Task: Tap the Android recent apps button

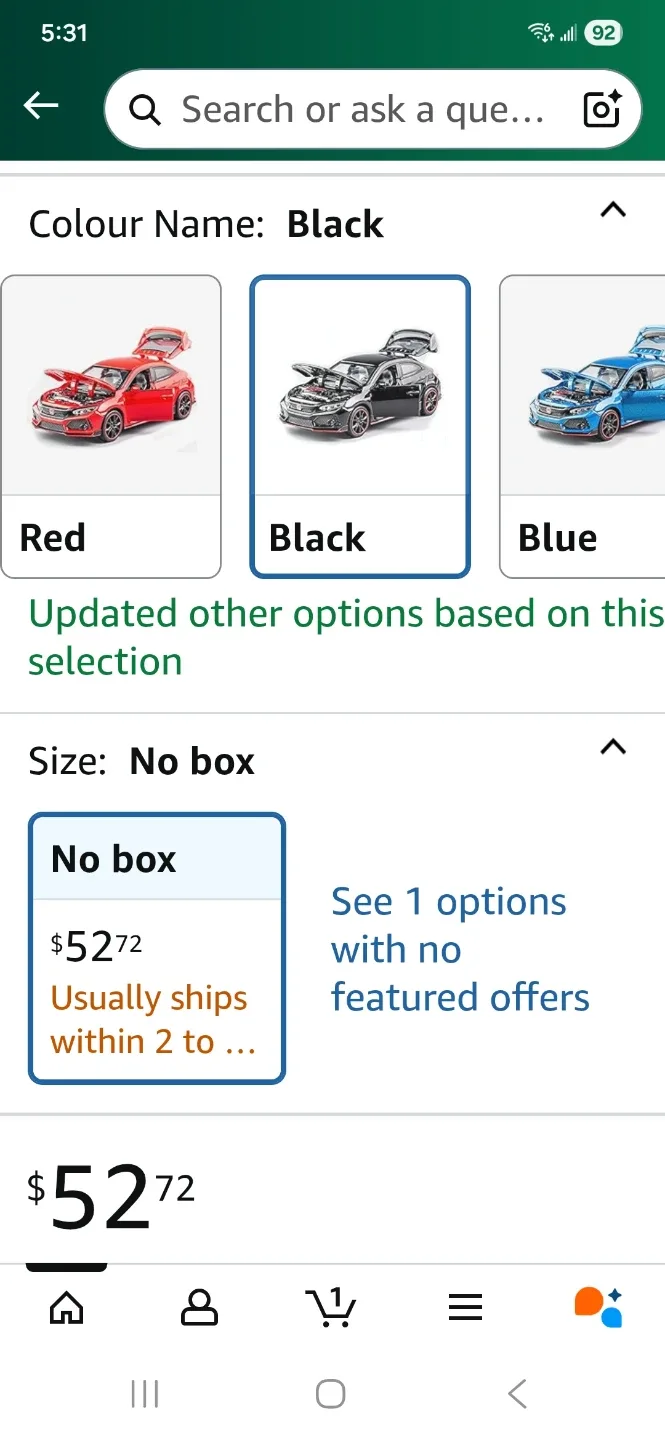Action: point(146,1392)
